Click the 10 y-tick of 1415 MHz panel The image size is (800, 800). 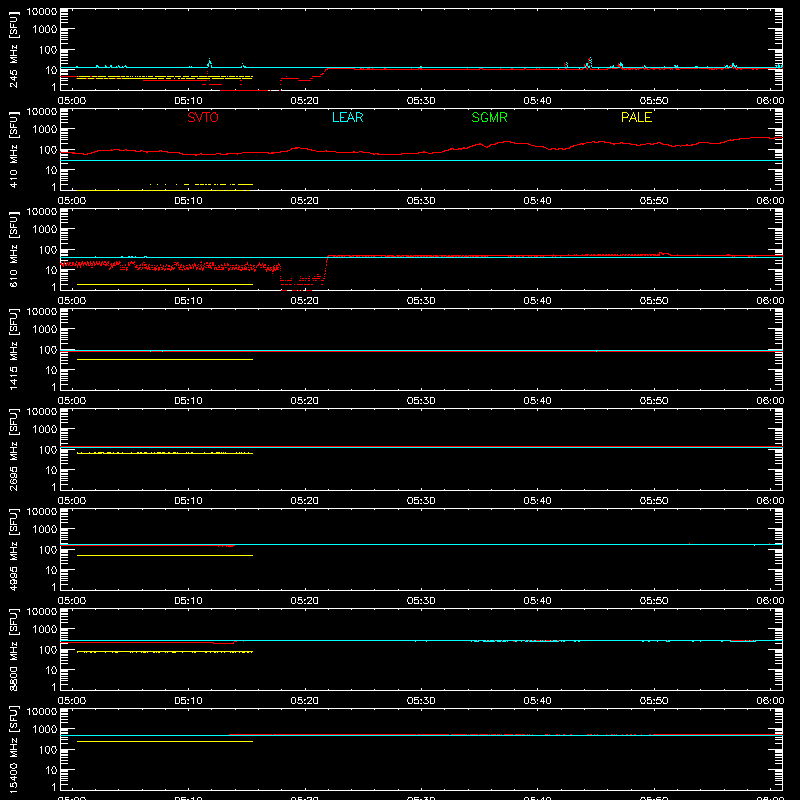[x=51, y=370]
